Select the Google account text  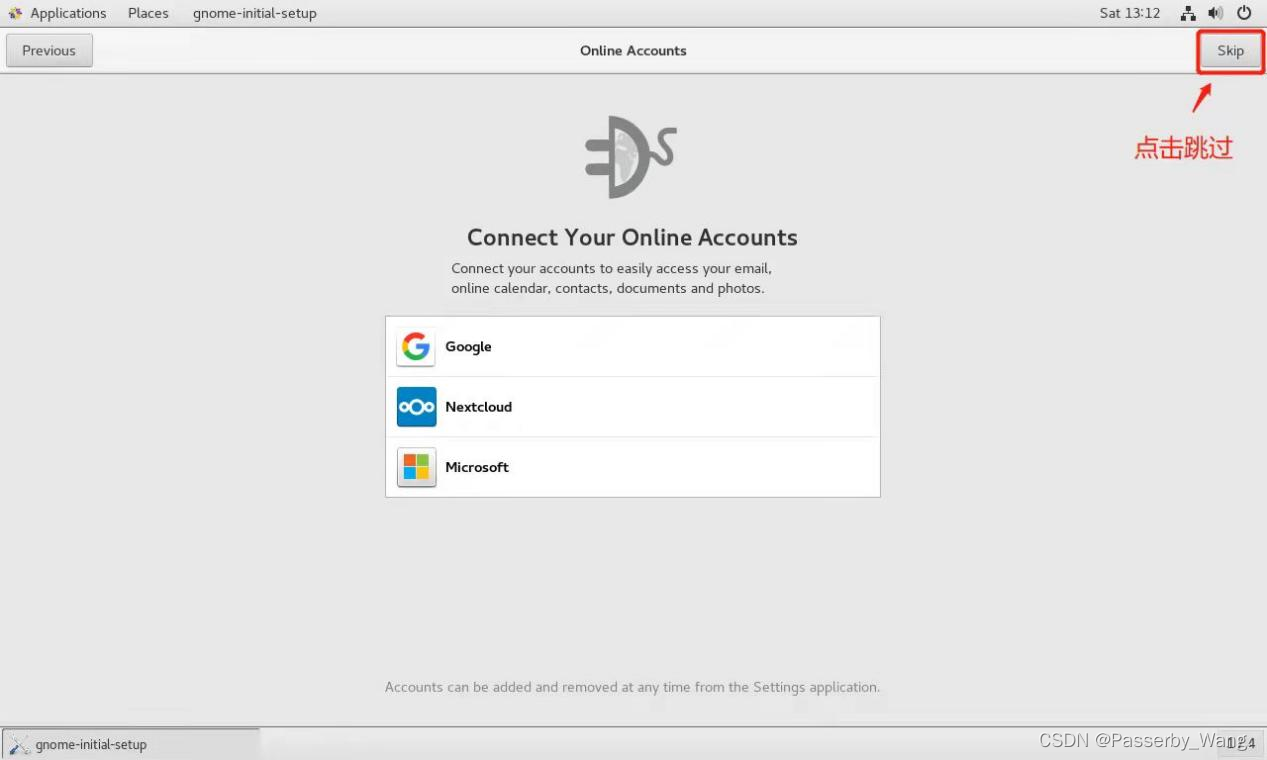tap(468, 347)
